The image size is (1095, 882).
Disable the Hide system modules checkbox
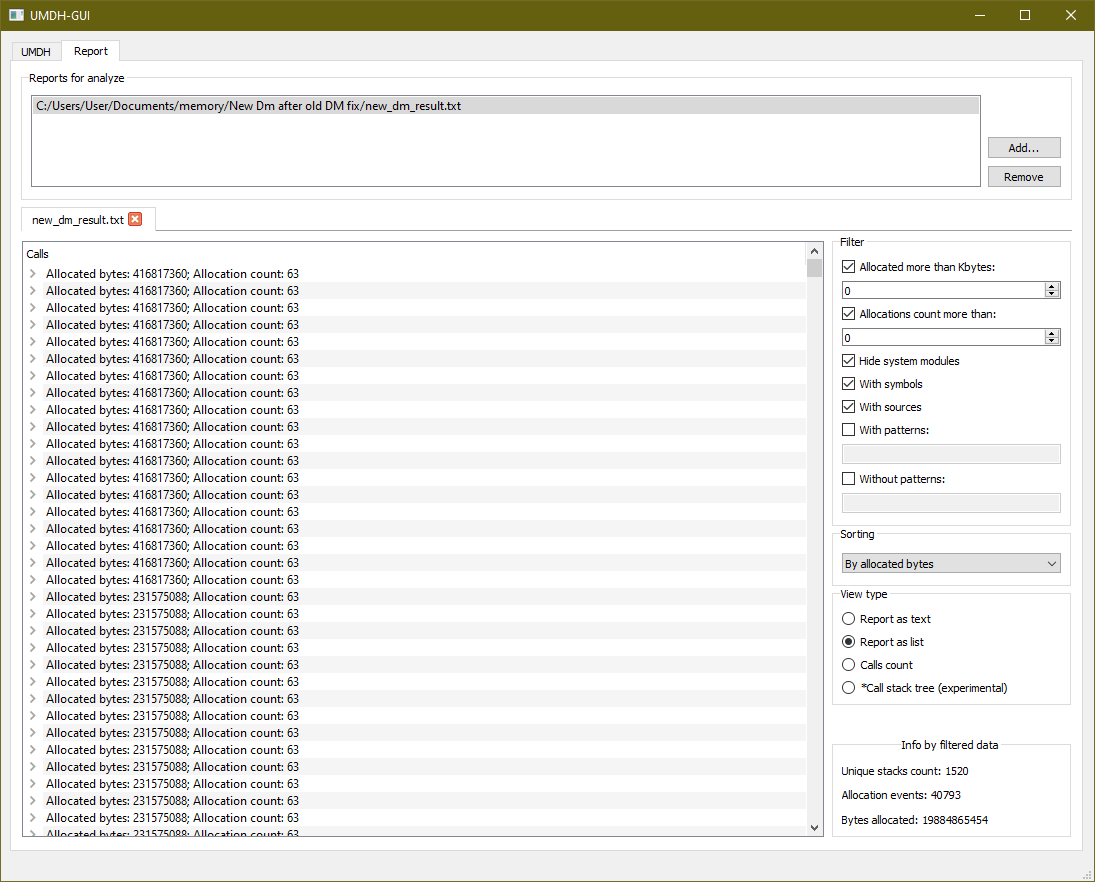click(848, 360)
